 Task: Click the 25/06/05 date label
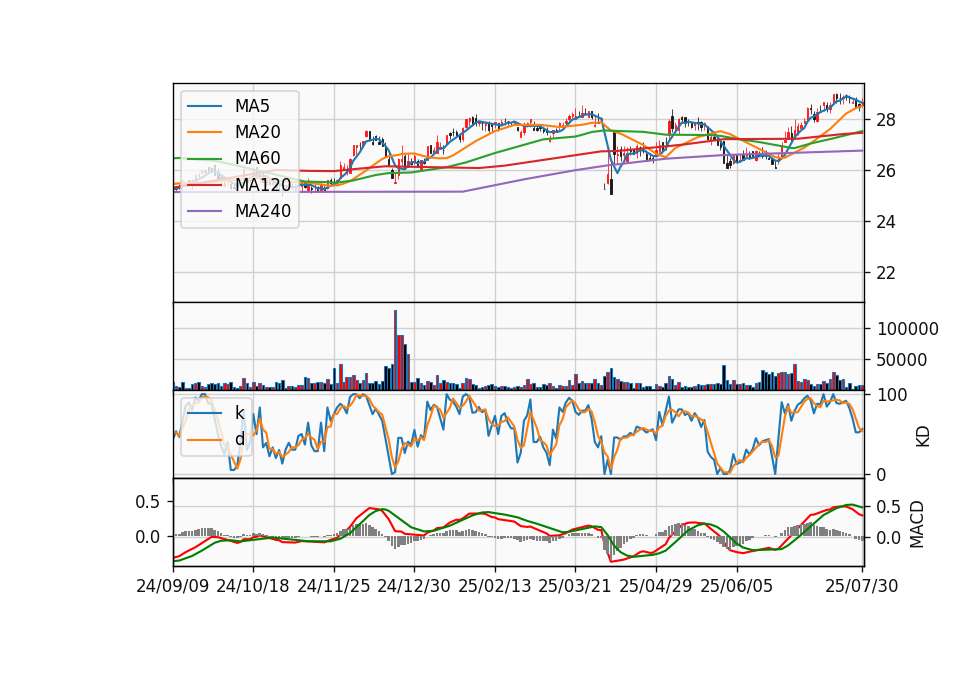pos(737,586)
